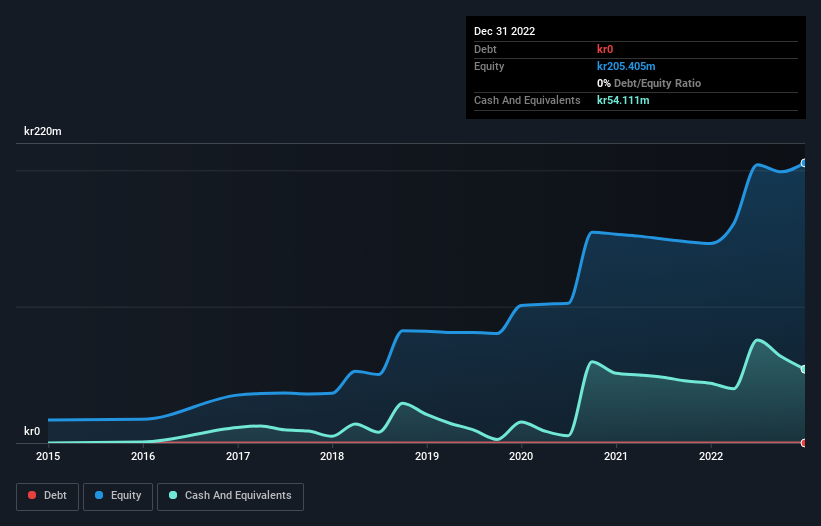
Task: Click the 0% Debt/Equity Ratio text
Action: pyautogui.click(x=649, y=83)
